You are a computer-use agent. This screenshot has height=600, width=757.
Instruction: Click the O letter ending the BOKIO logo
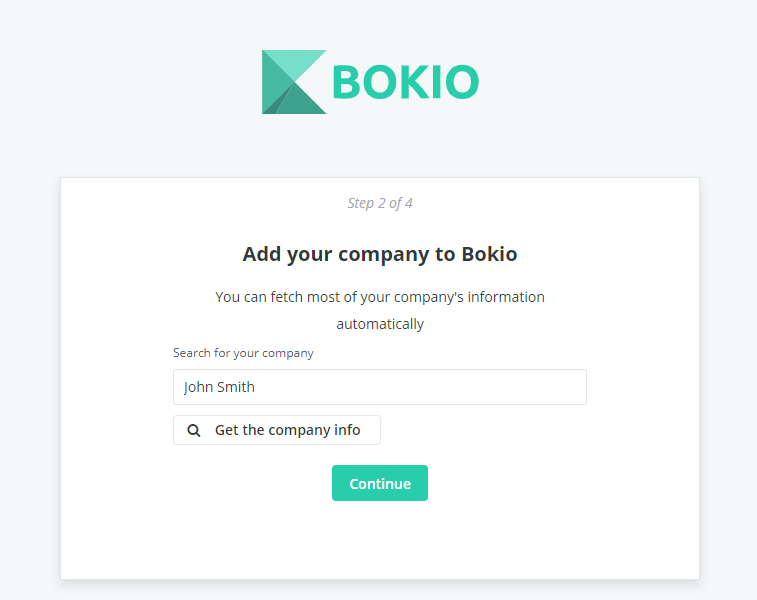coord(461,82)
